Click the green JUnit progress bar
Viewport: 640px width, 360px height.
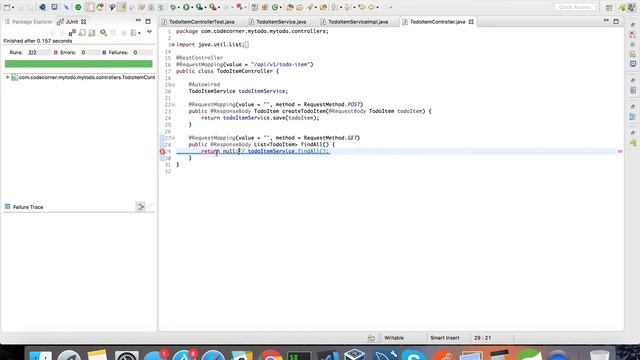coord(78,64)
